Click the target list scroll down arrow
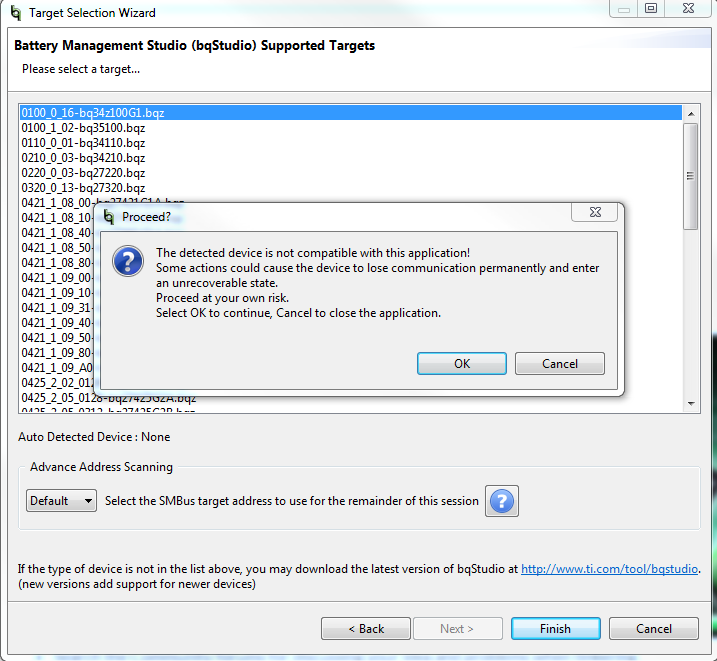717x661 pixels. (691, 404)
